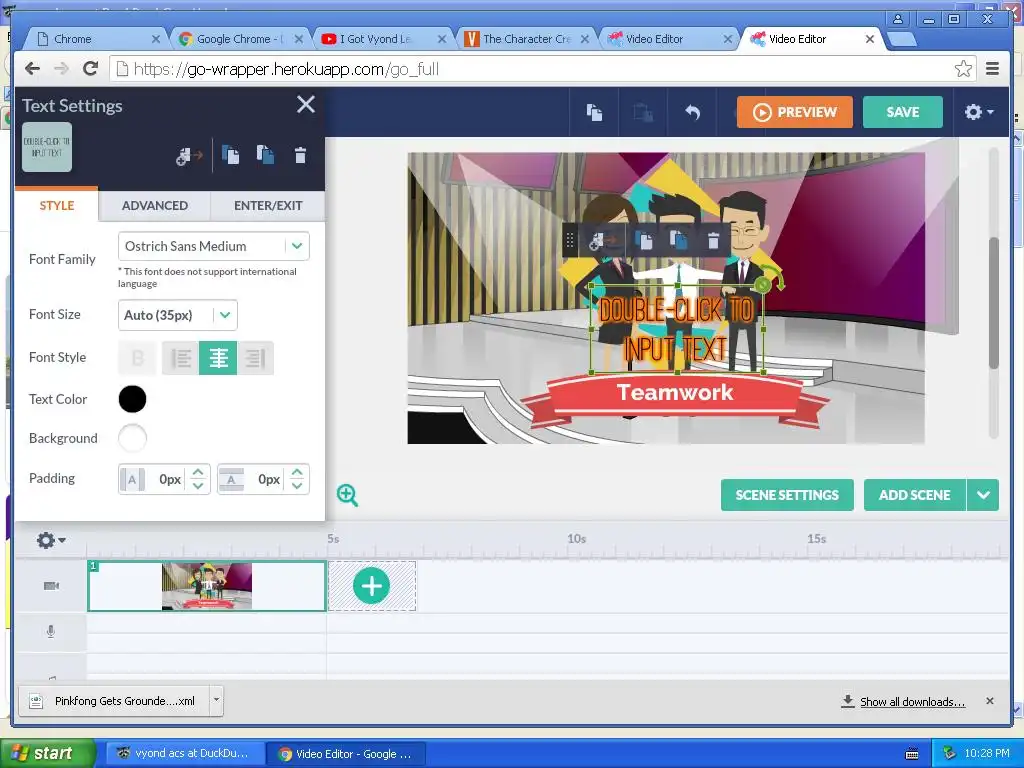This screenshot has width=1024, height=768.
Task: Increase the horizontal padding value
Action: (x=198, y=472)
